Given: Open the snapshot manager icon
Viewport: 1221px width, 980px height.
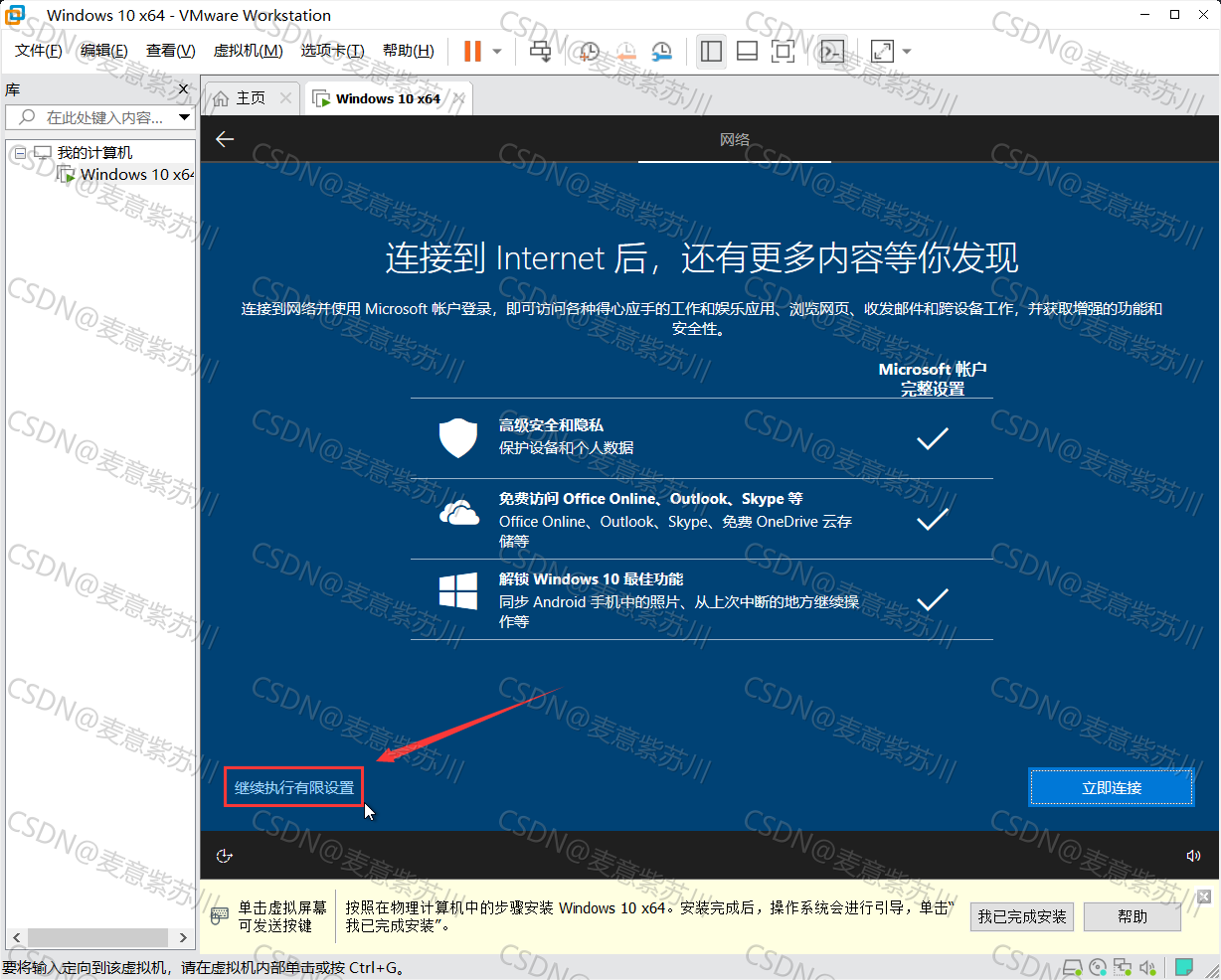Looking at the screenshot, I should (x=662, y=51).
